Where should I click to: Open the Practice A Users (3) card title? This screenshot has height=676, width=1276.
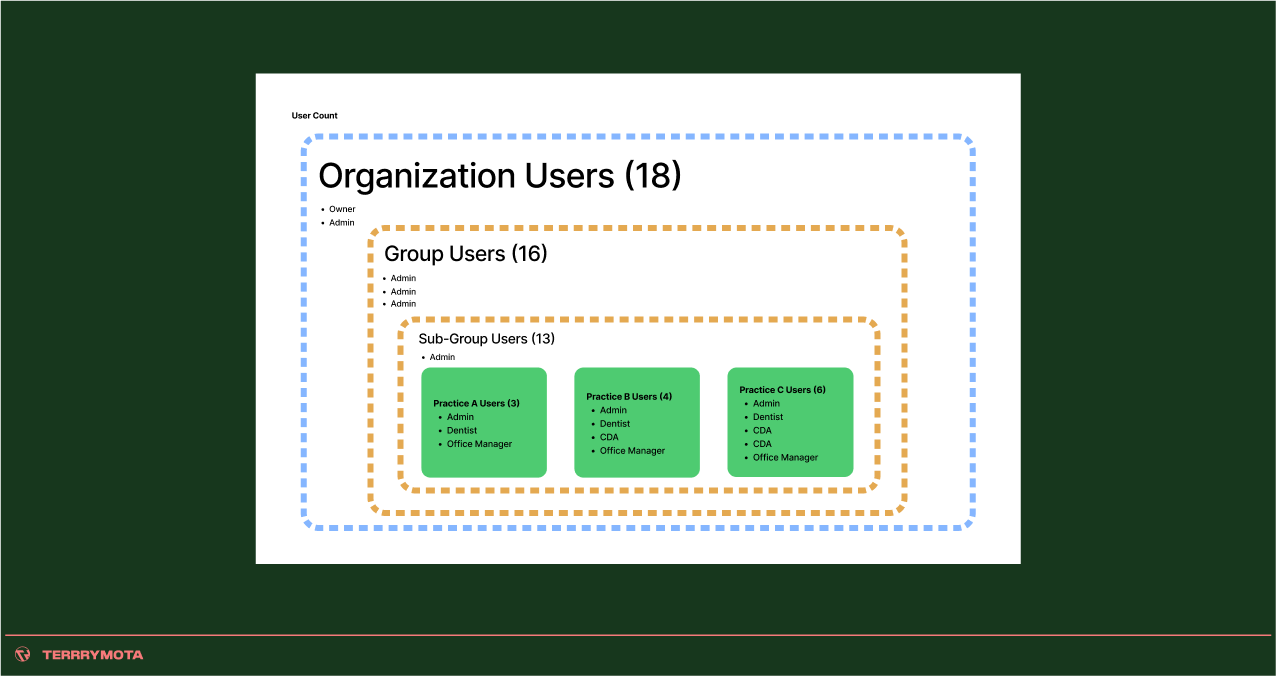tap(476, 404)
